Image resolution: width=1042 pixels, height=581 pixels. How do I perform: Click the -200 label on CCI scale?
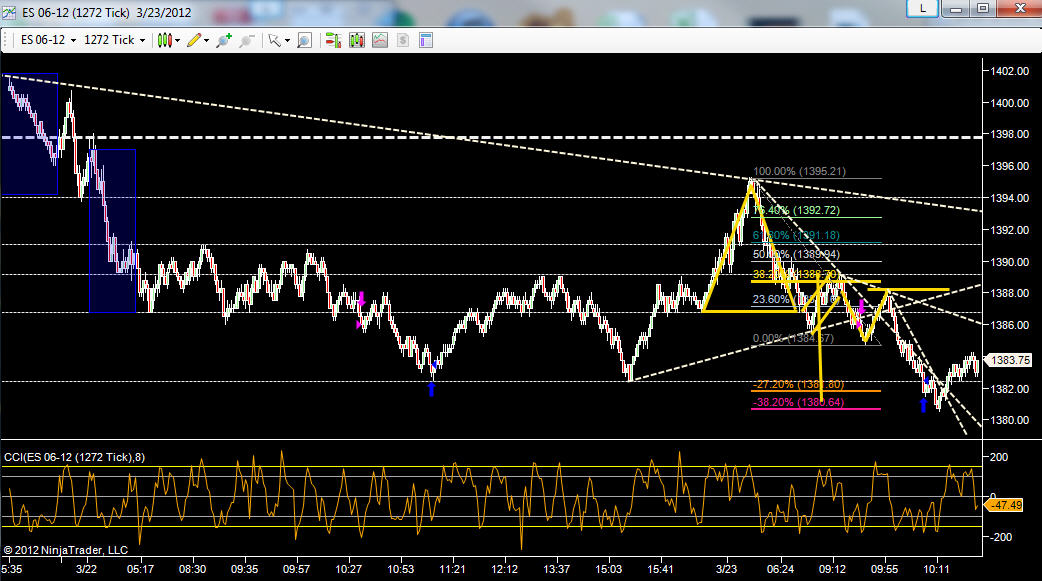pyautogui.click(x=1001, y=536)
